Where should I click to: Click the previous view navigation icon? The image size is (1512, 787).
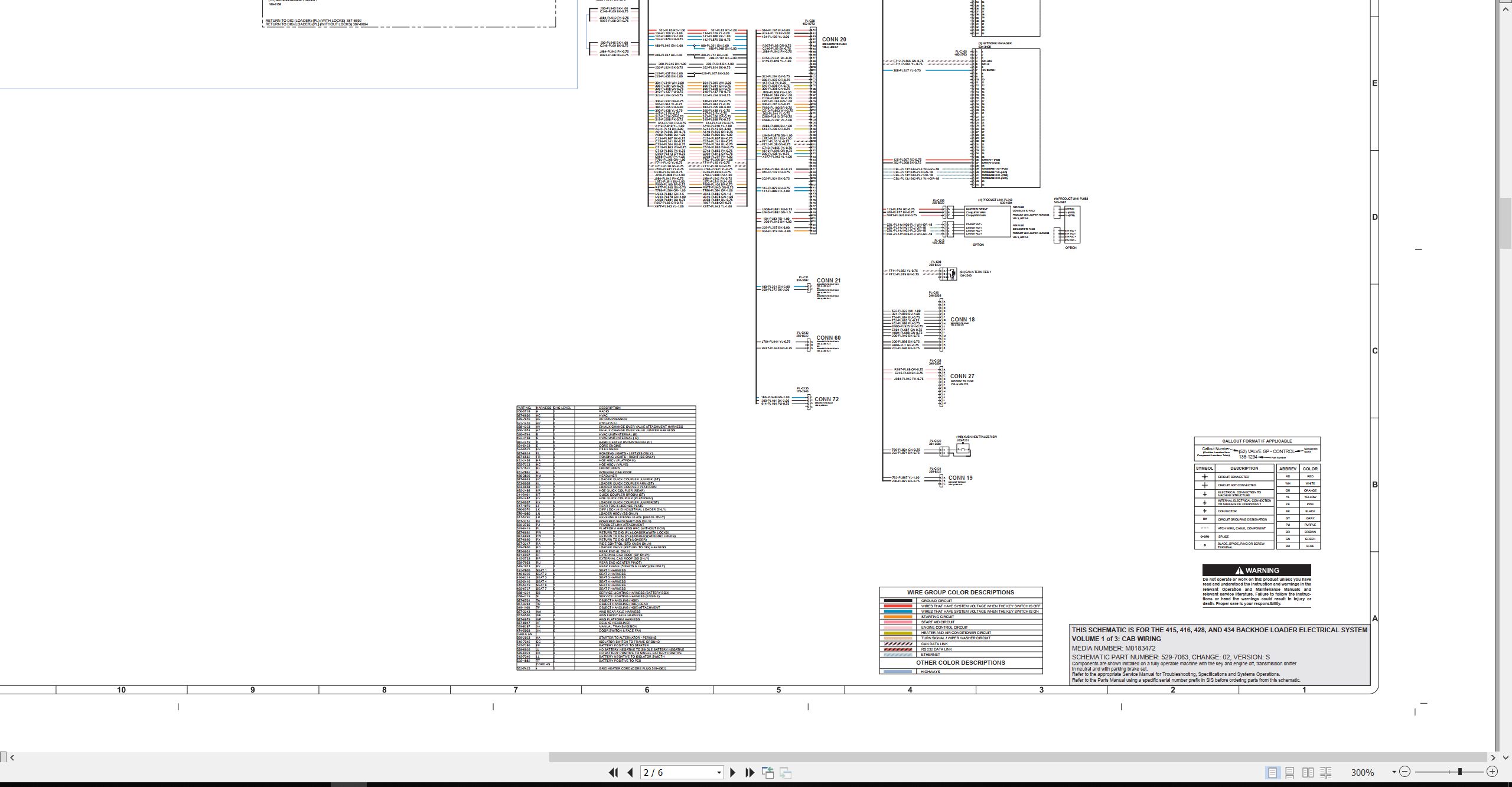coord(768,772)
